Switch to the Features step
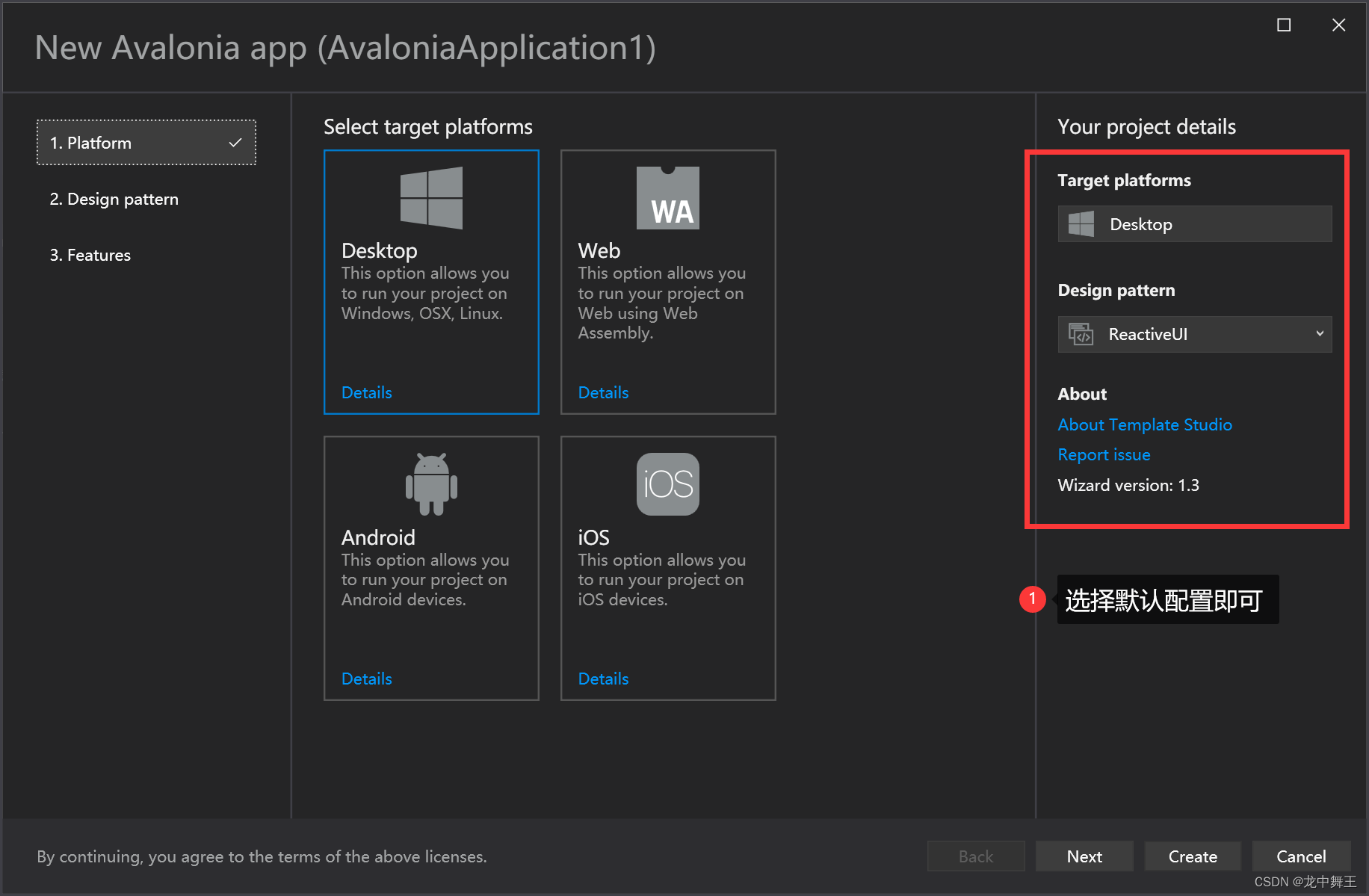This screenshot has width=1369, height=896. 90,255
